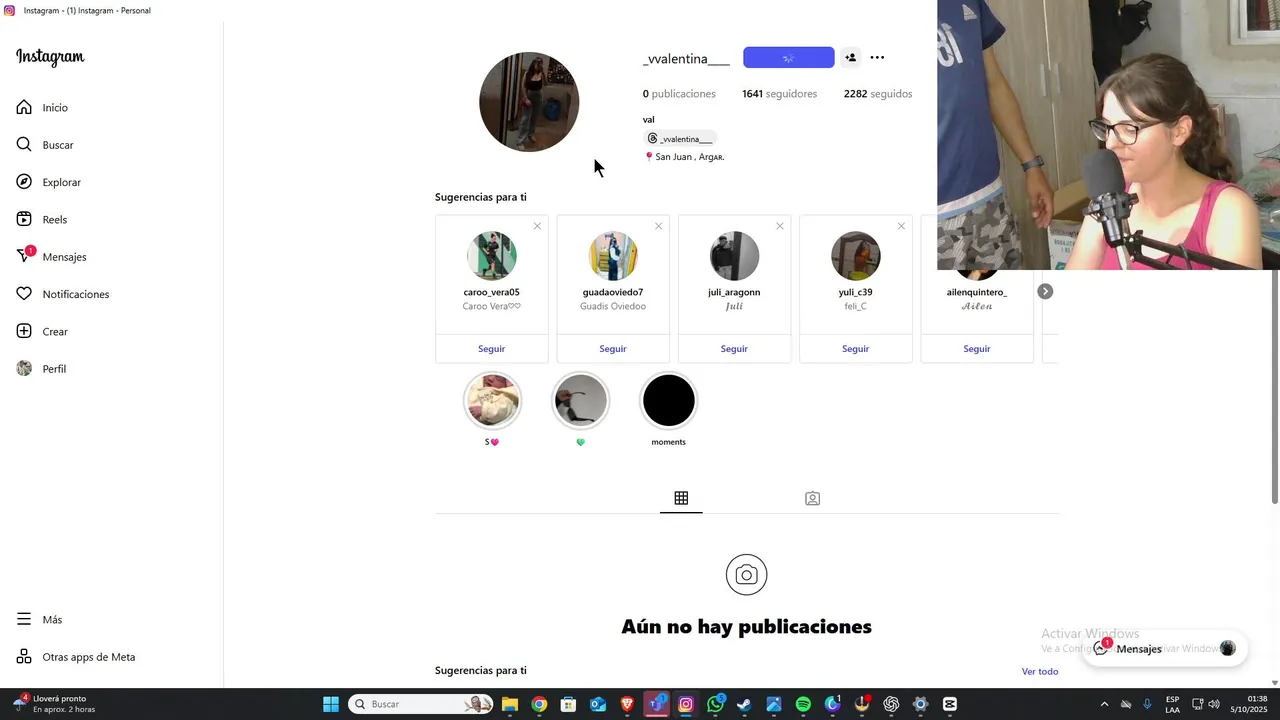Viewport: 1280px width, 720px height.
Task: Follow ailenquintero_ with Seguir
Action: pyautogui.click(x=977, y=349)
